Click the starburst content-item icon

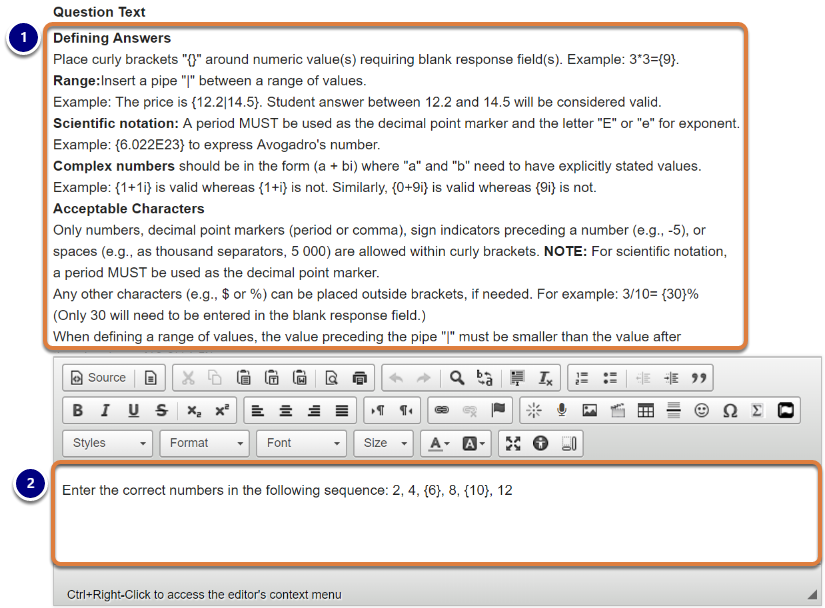[x=534, y=410]
